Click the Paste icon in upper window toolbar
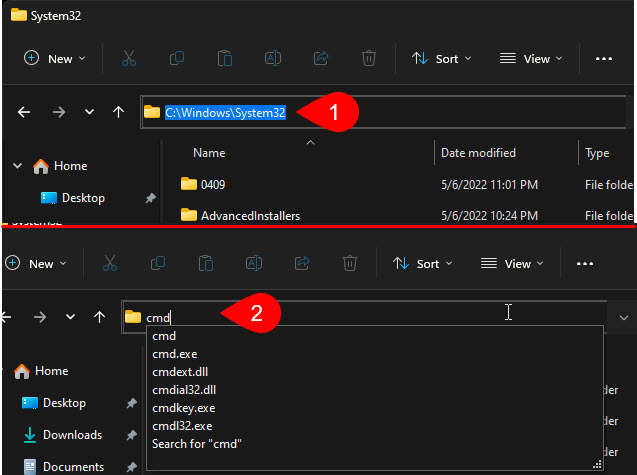637x475 pixels. (x=225, y=59)
